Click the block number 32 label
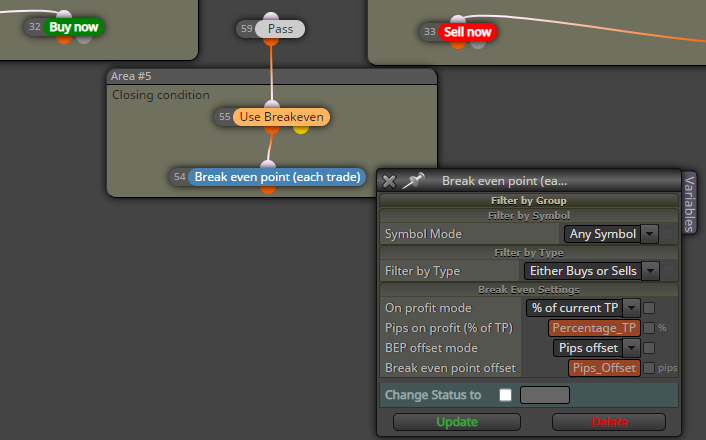Image resolution: width=706 pixels, height=440 pixels. (x=35, y=27)
